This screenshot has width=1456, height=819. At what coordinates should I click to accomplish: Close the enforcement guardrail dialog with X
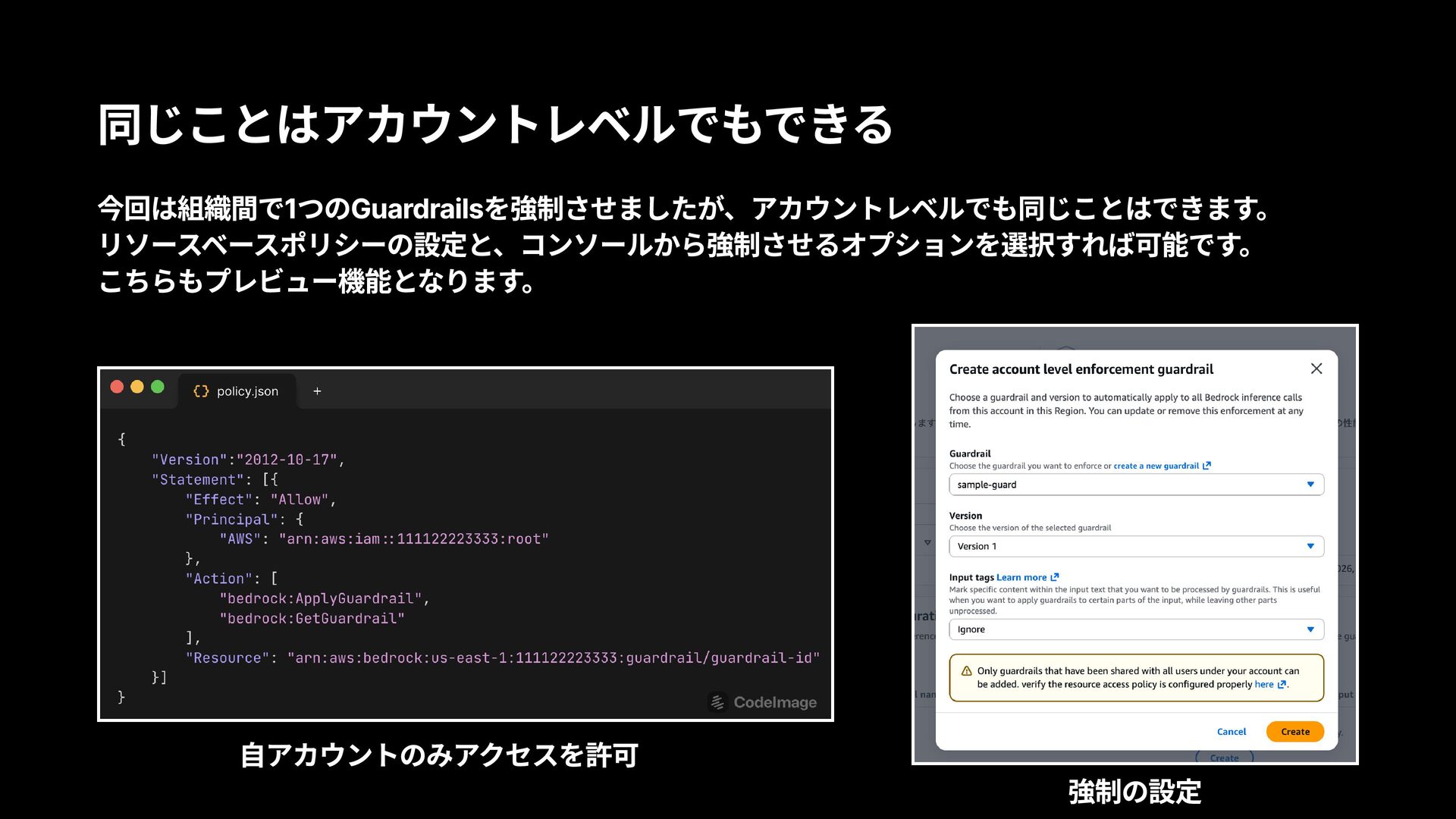pos(1316,369)
